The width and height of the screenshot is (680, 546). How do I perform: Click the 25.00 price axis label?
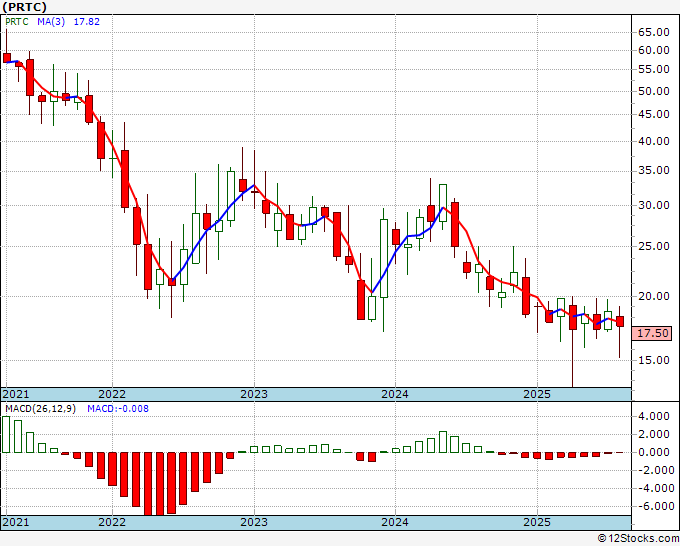654,246
